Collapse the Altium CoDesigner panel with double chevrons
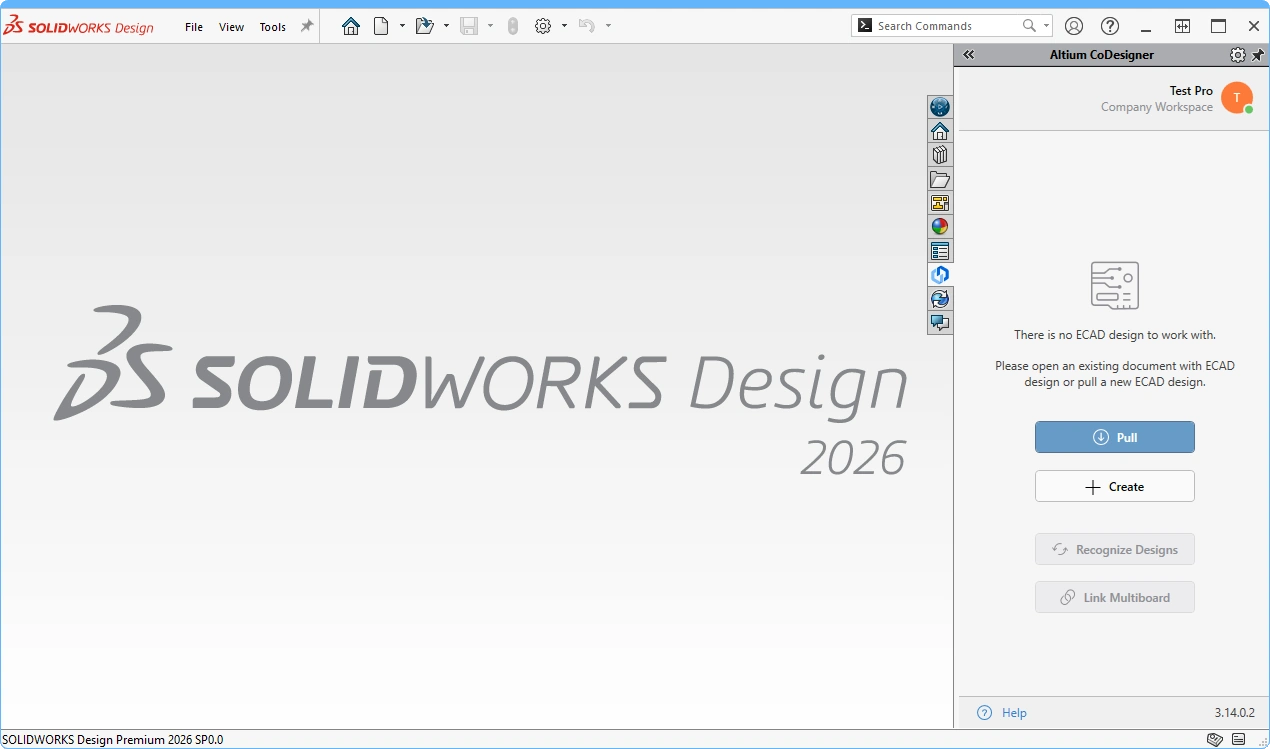 968,54
